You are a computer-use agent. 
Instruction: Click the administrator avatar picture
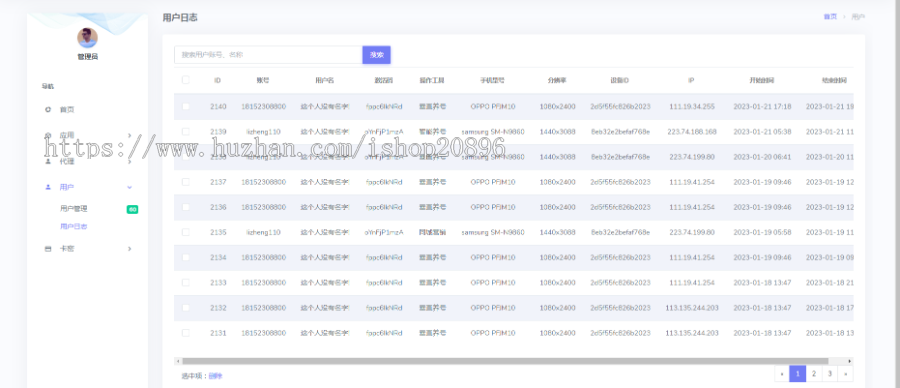pos(87,38)
